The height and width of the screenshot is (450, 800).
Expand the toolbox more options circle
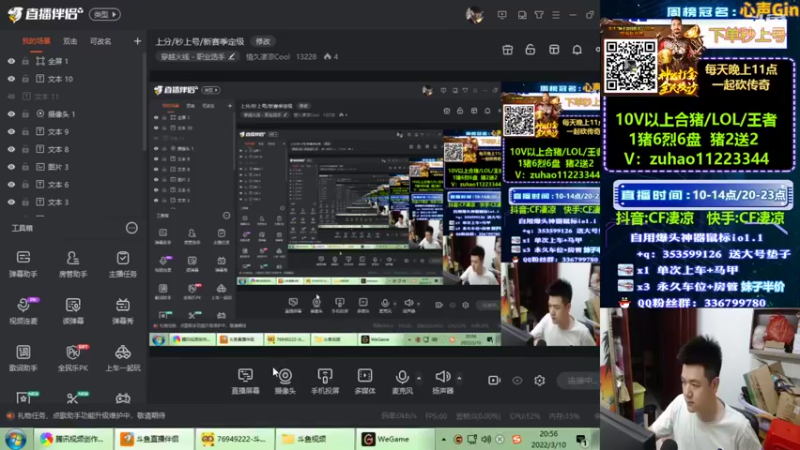point(132,228)
